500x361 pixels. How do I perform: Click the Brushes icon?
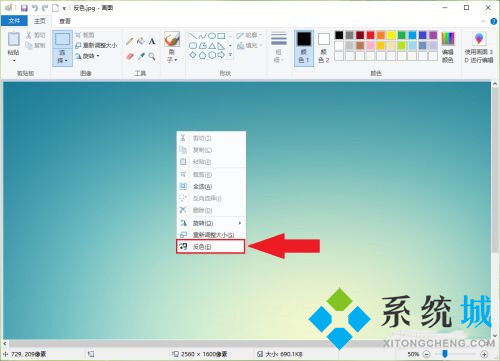[172, 39]
